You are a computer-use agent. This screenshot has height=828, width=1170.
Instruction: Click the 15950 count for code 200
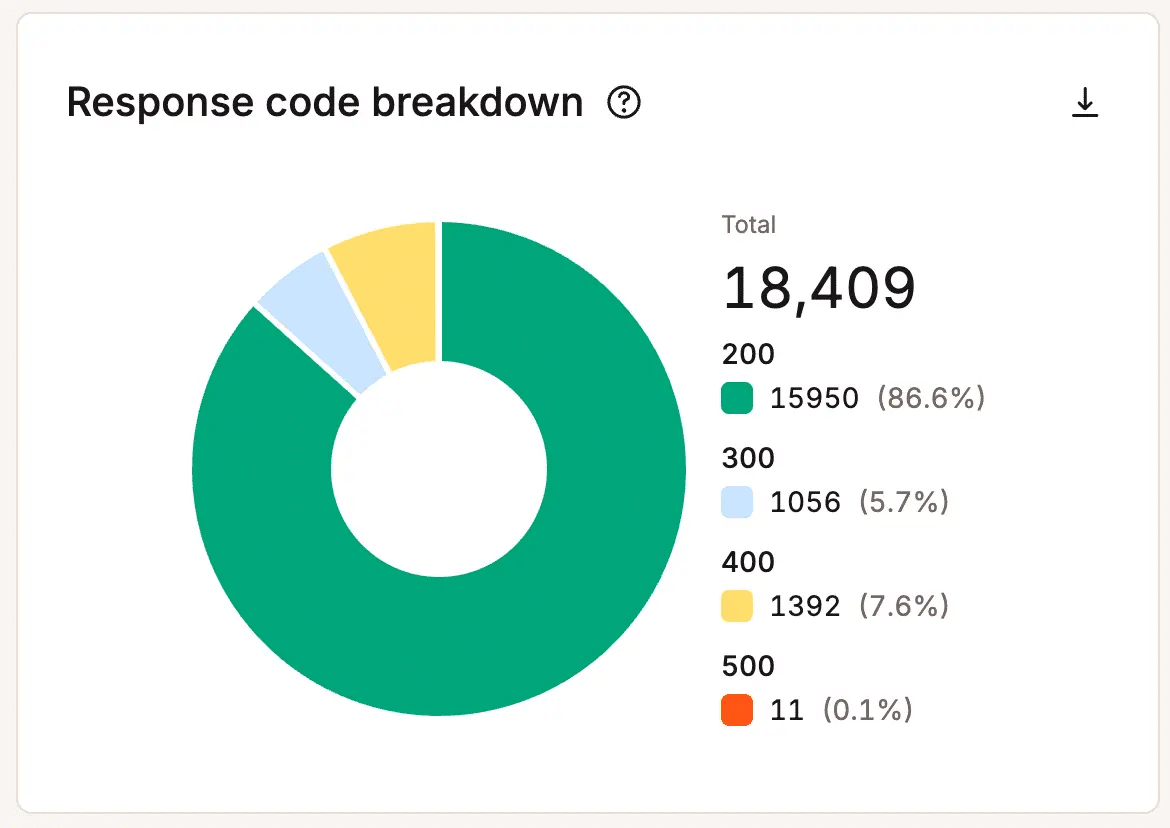815,398
